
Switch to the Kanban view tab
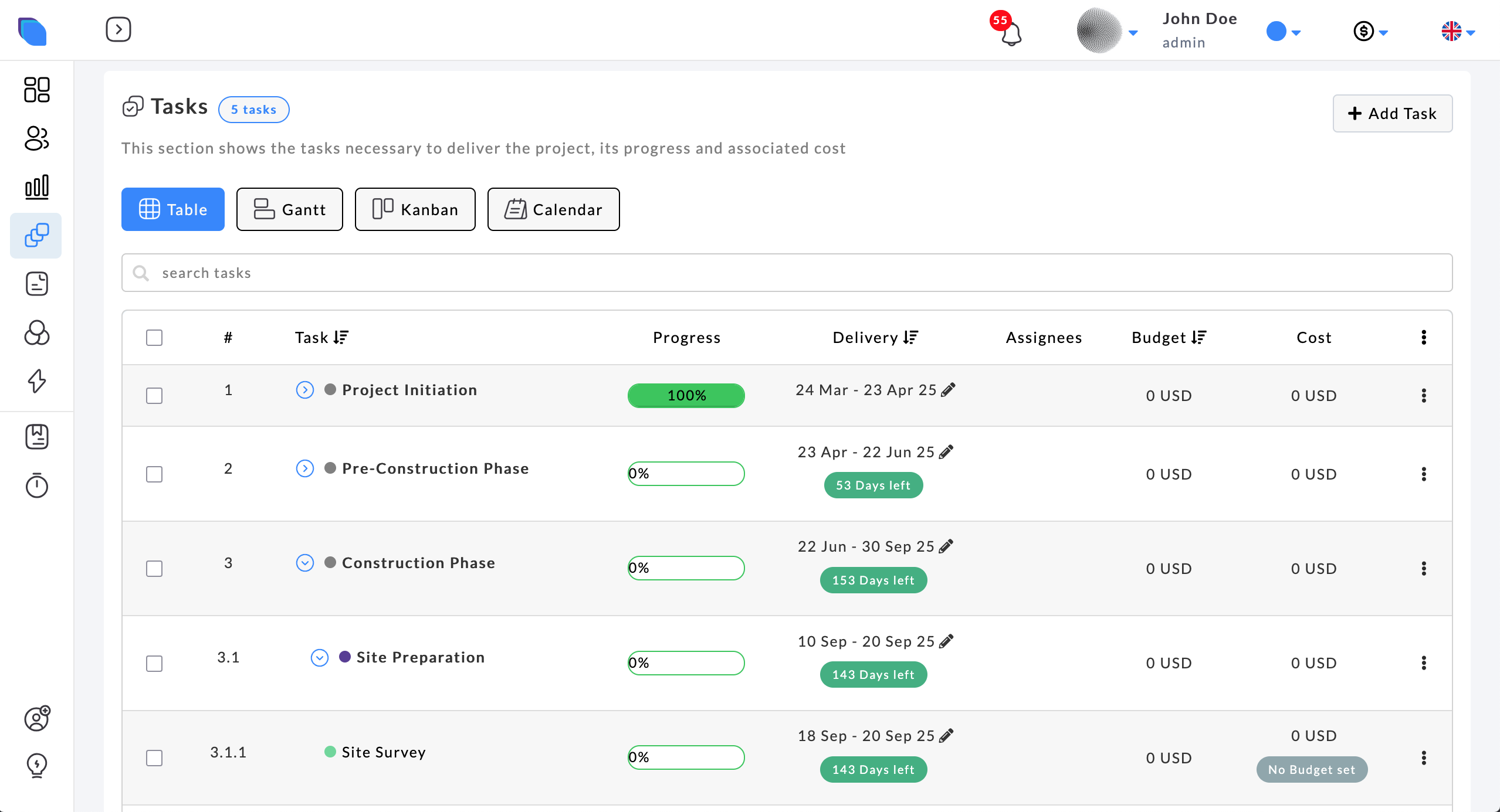point(415,209)
